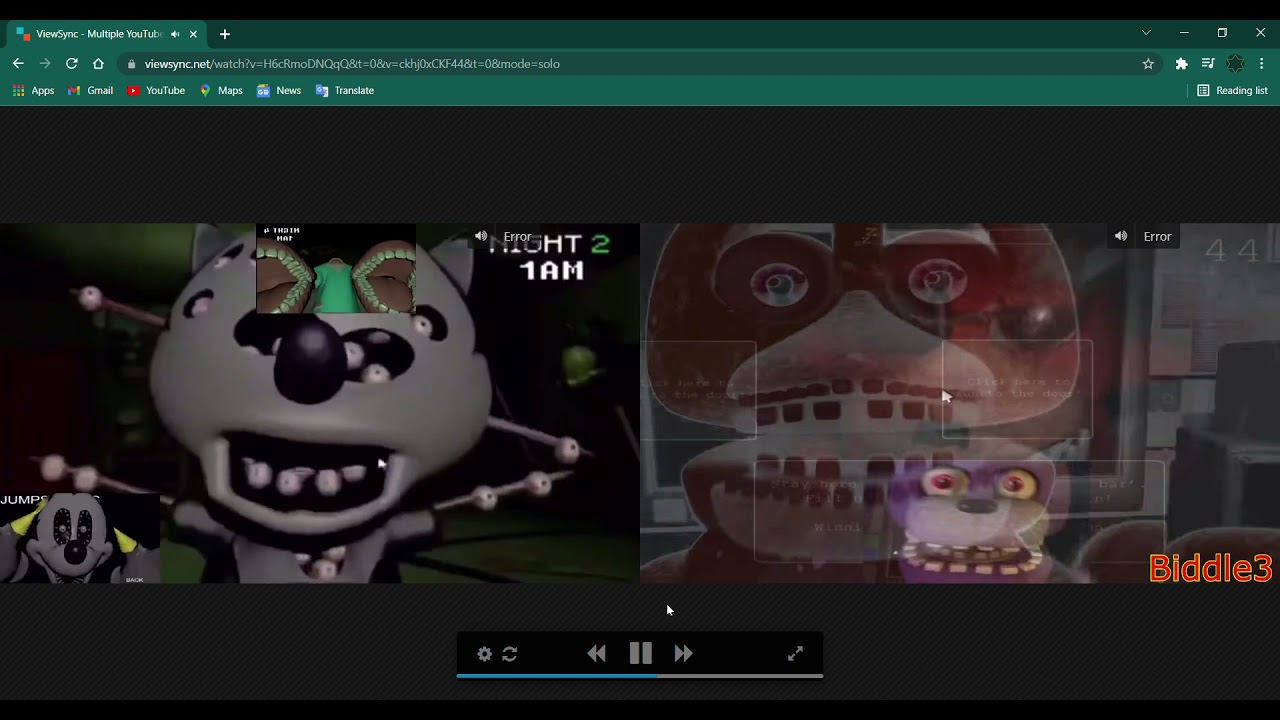Viewport: 1280px width, 720px height.
Task: Click the right video Error label
Action: pos(1157,237)
